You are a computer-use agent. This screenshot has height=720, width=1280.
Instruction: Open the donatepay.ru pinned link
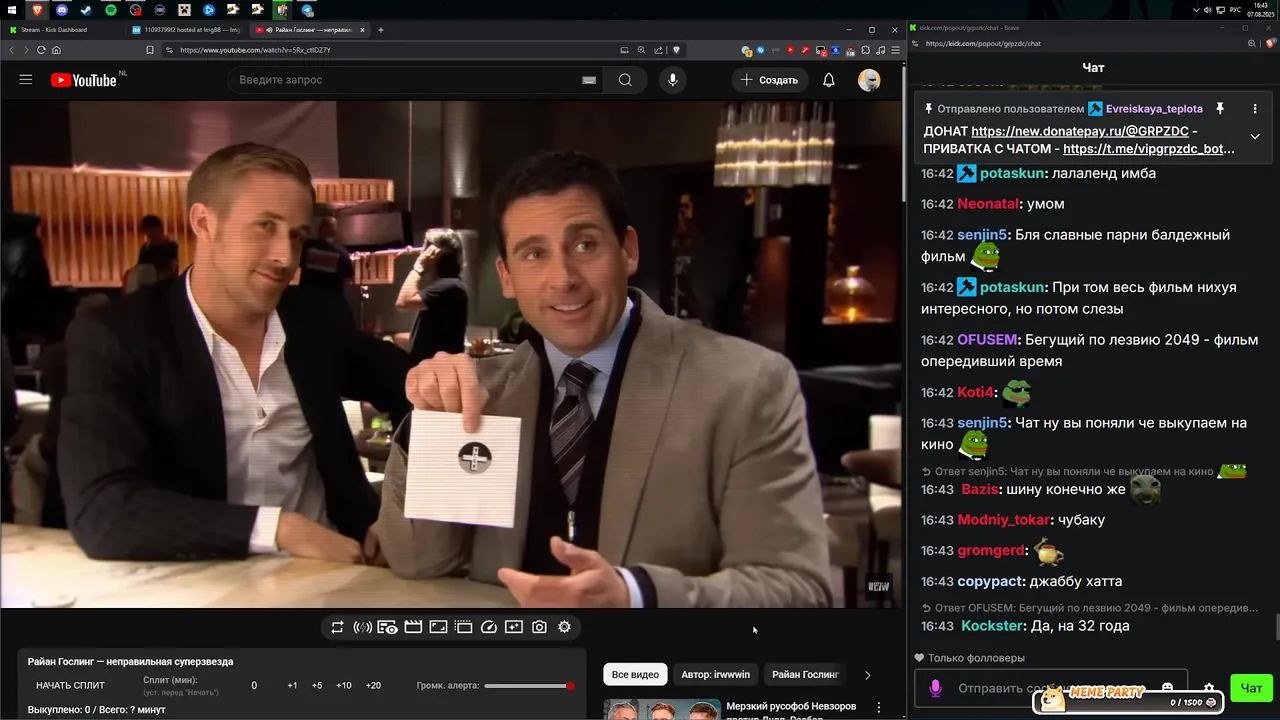click(x=1080, y=131)
